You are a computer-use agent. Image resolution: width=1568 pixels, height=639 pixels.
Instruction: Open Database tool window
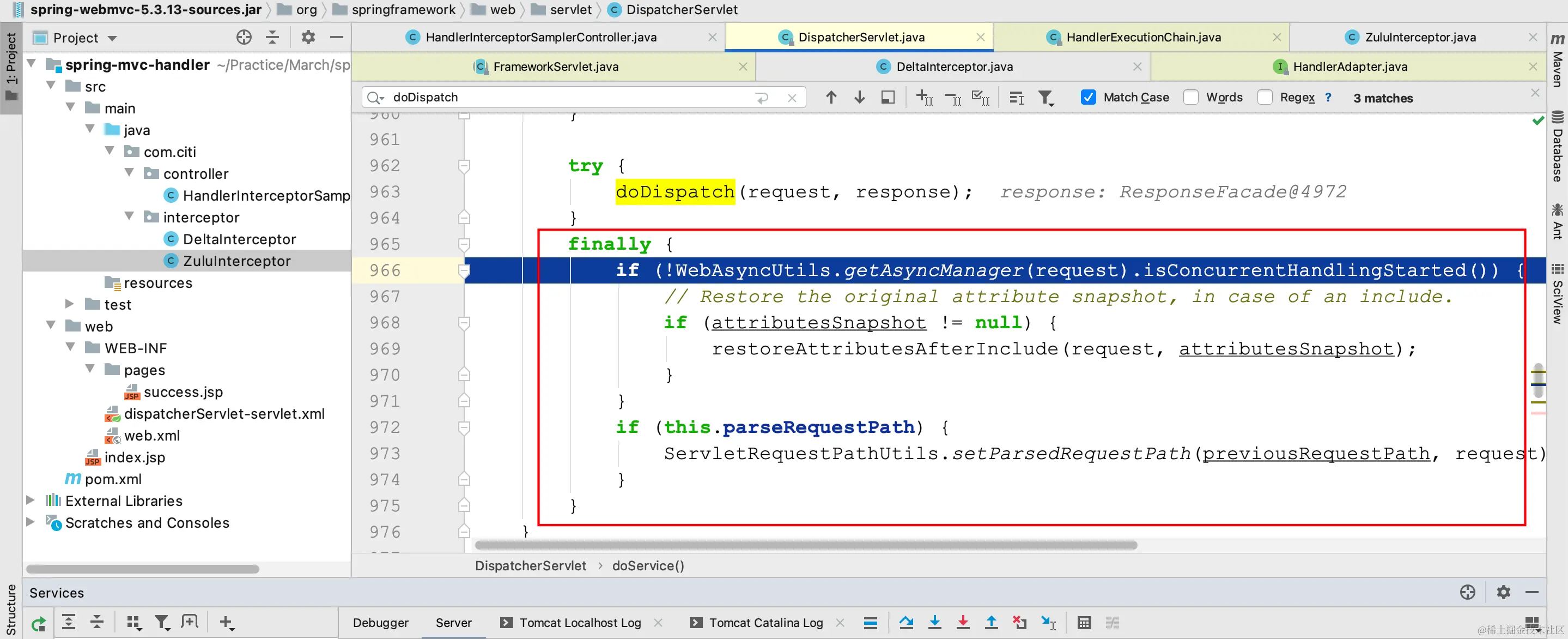point(1558,146)
